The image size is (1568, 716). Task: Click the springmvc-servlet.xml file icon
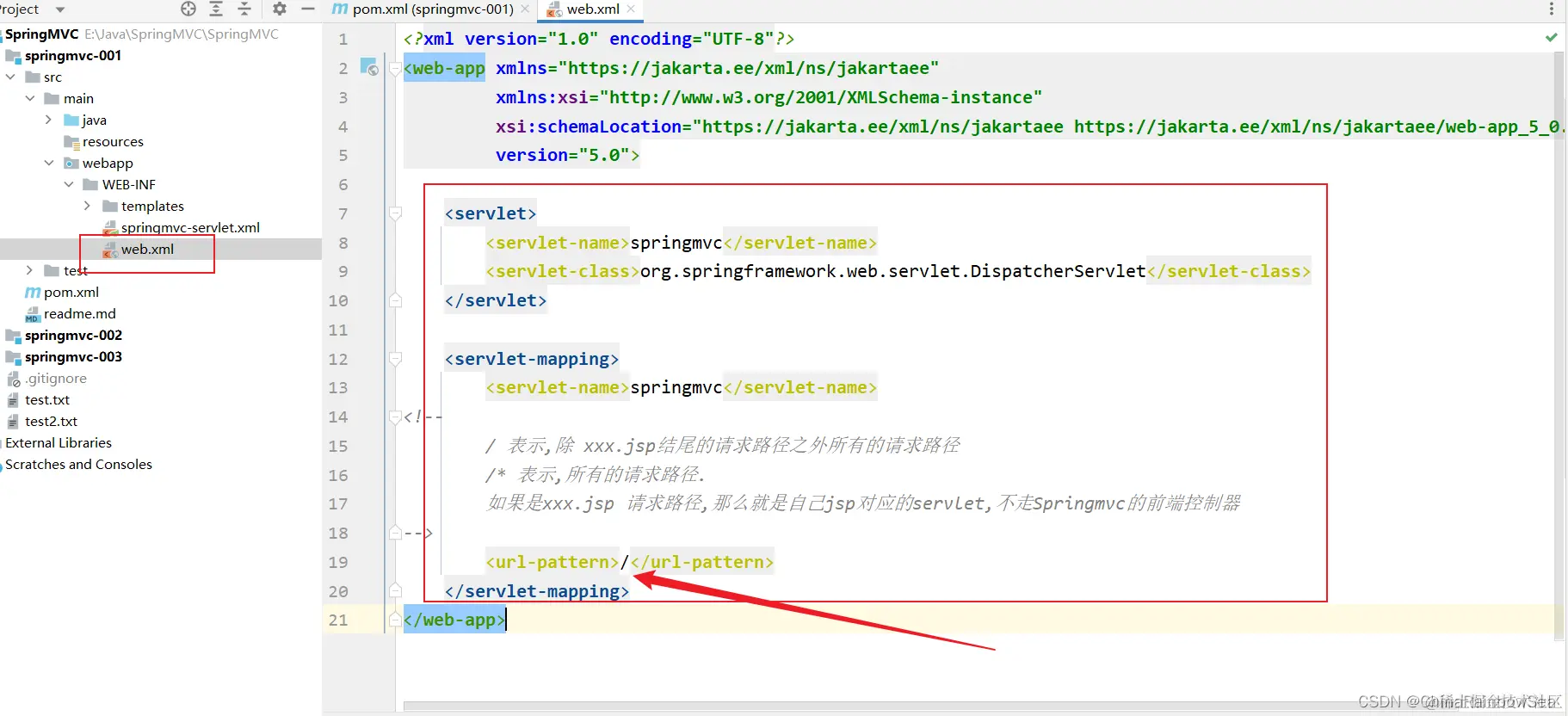point(110,228)
